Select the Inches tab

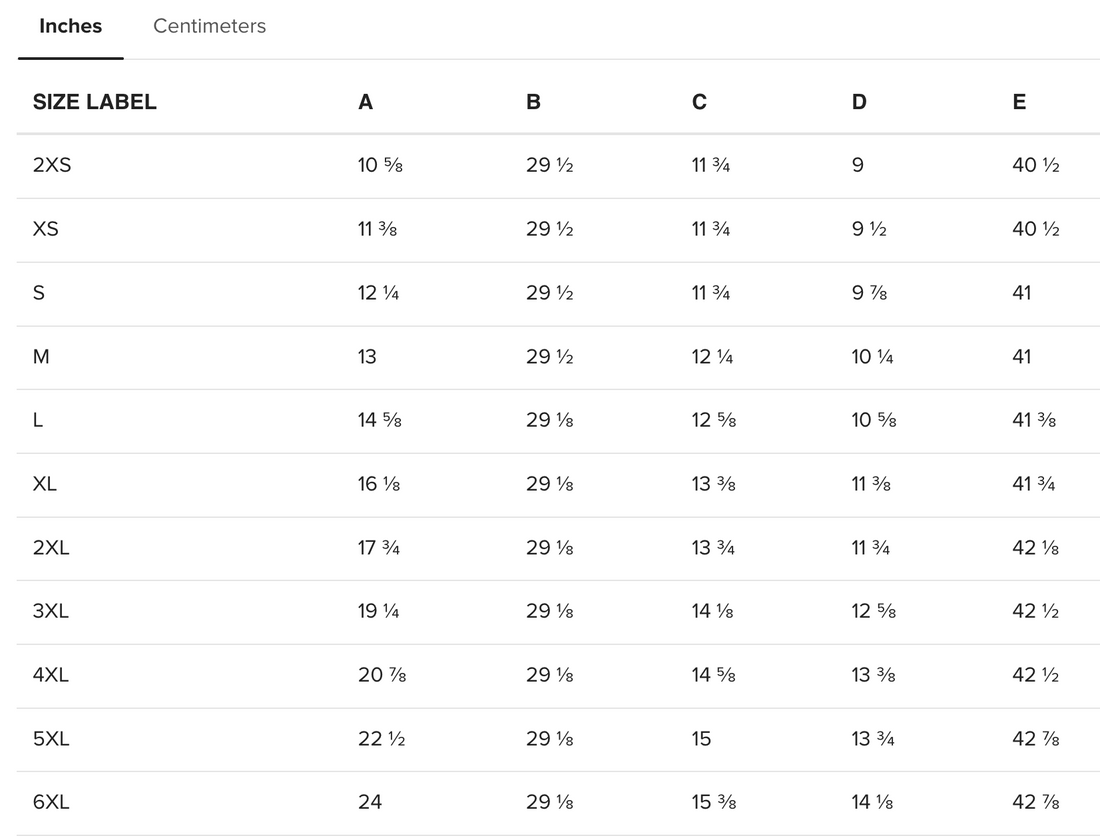70,27
